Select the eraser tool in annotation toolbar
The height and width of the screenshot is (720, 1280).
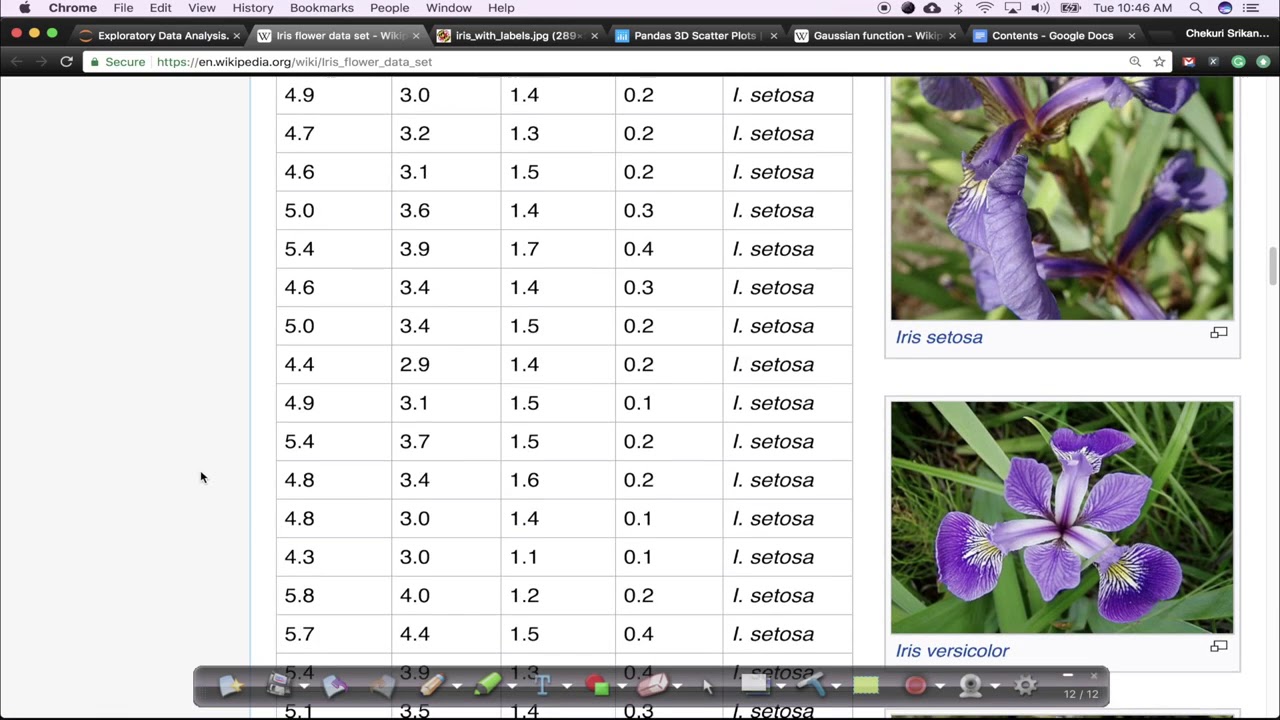(652, 686)
